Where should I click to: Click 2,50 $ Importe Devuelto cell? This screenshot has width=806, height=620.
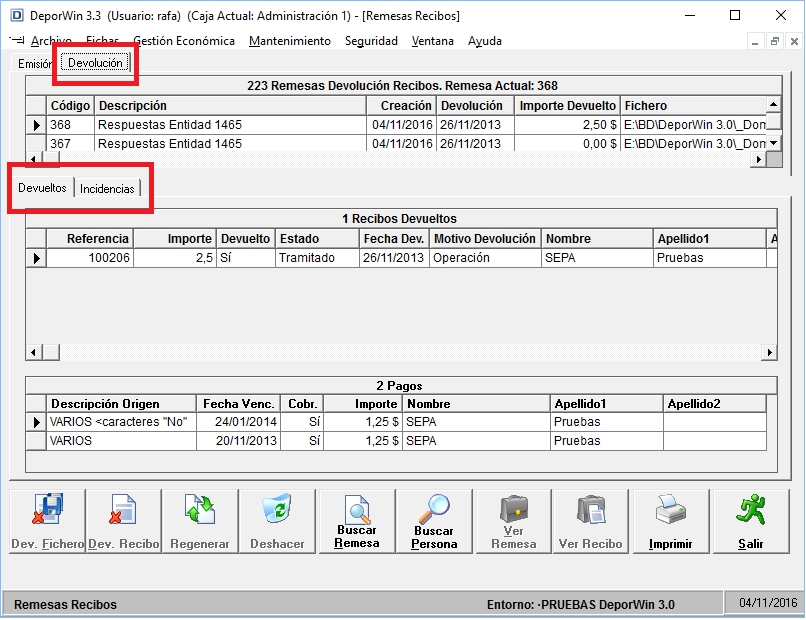click(x=567, y=125)
